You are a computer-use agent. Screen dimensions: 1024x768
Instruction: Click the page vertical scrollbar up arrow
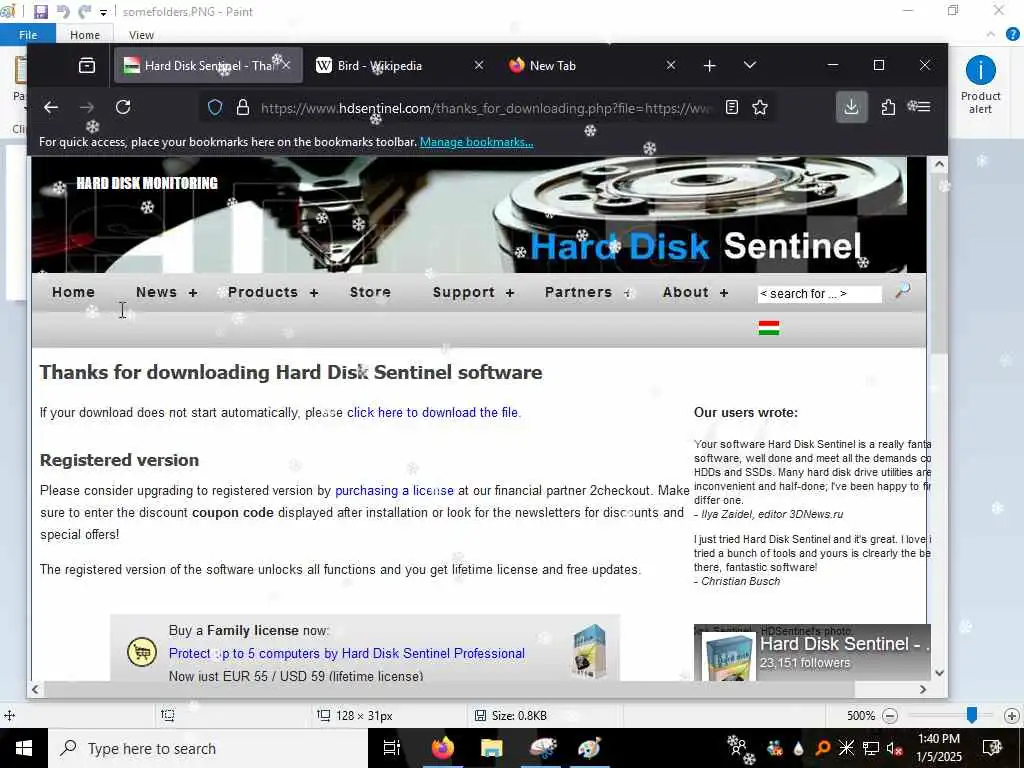[939, 165]
